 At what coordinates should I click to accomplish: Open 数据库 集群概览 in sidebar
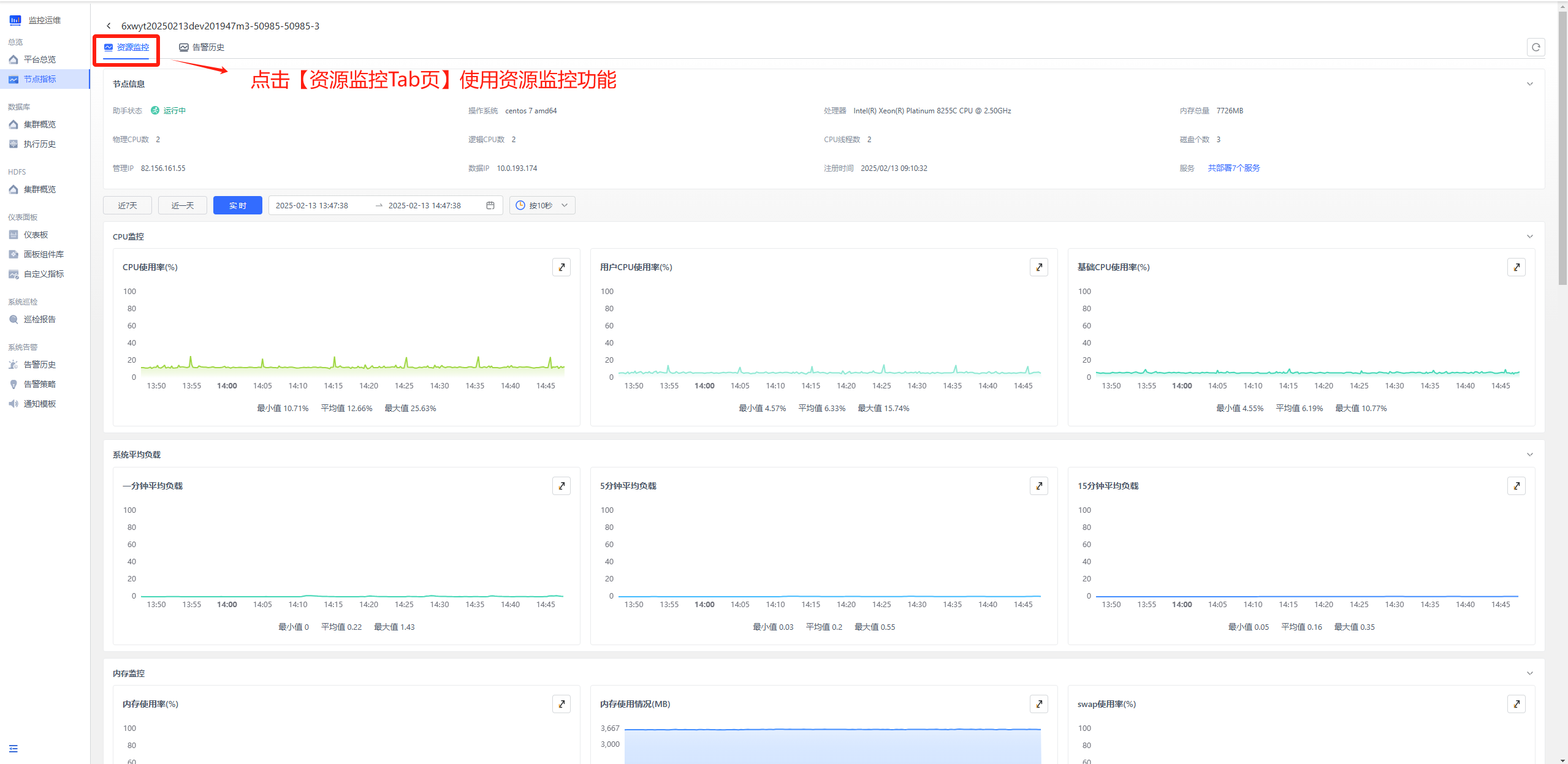tap(45, 124)
